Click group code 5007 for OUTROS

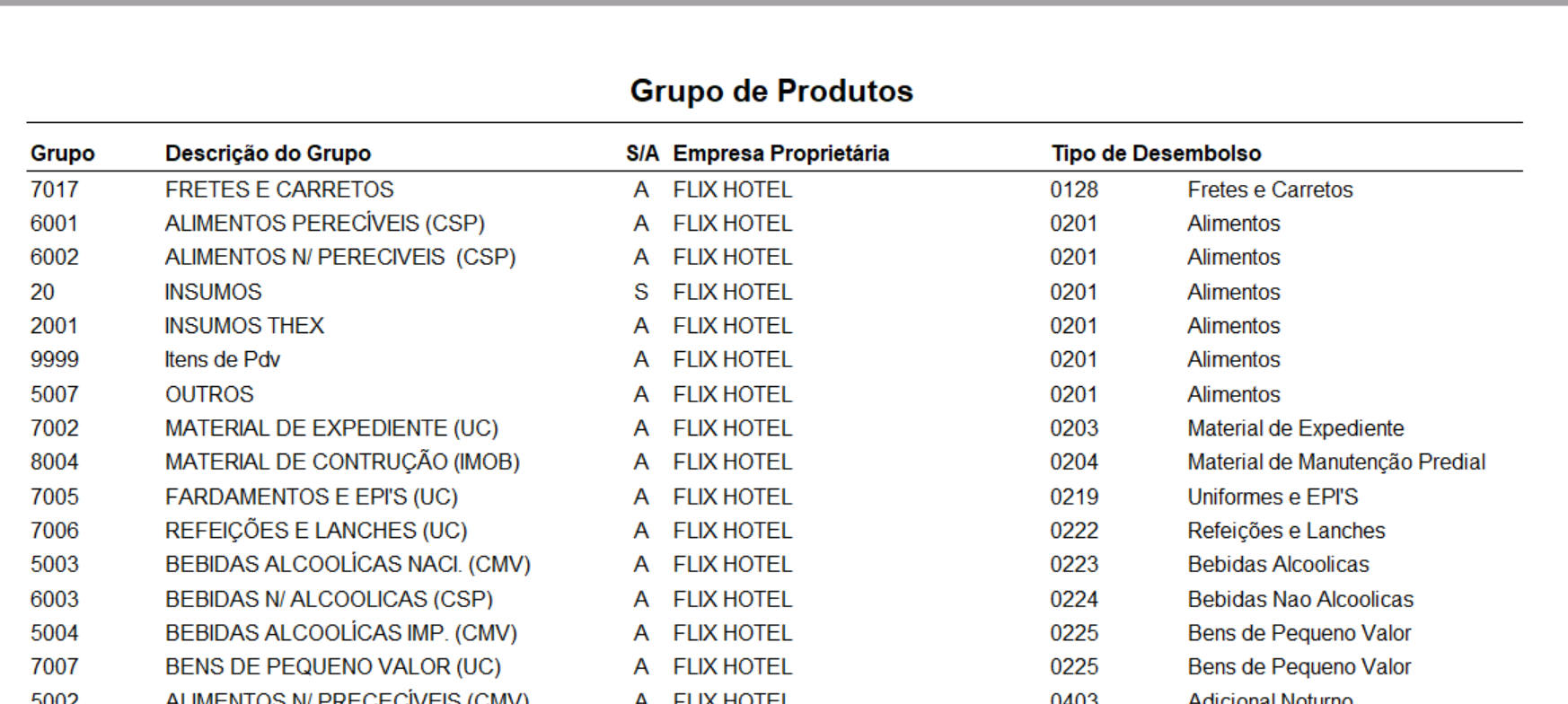[54, 394]
